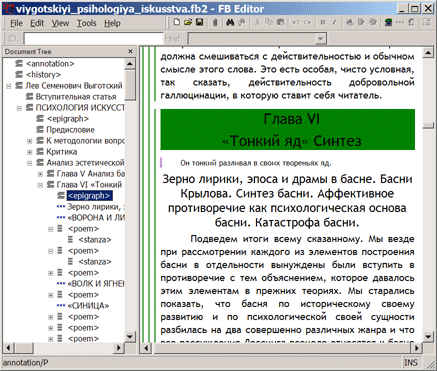Attach a binary file via the paperclip icon

point(215,22)
